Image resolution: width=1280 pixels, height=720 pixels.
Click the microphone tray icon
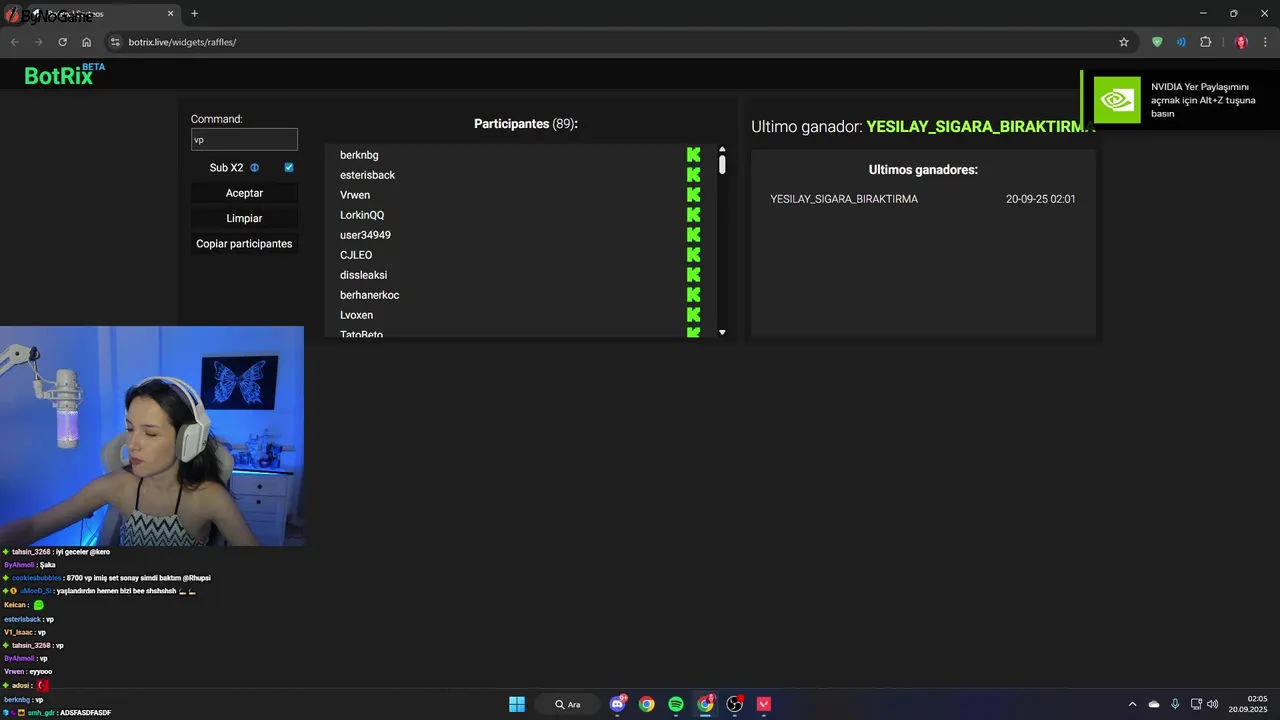tap(1175, 704)
